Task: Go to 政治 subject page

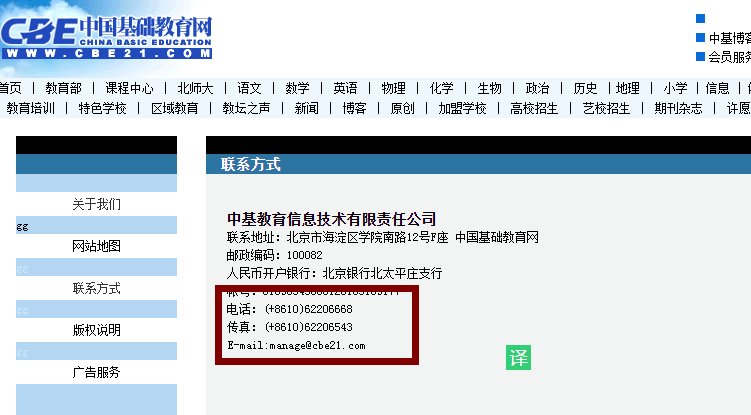Action: pyautogui.click(x=537, y=88)
